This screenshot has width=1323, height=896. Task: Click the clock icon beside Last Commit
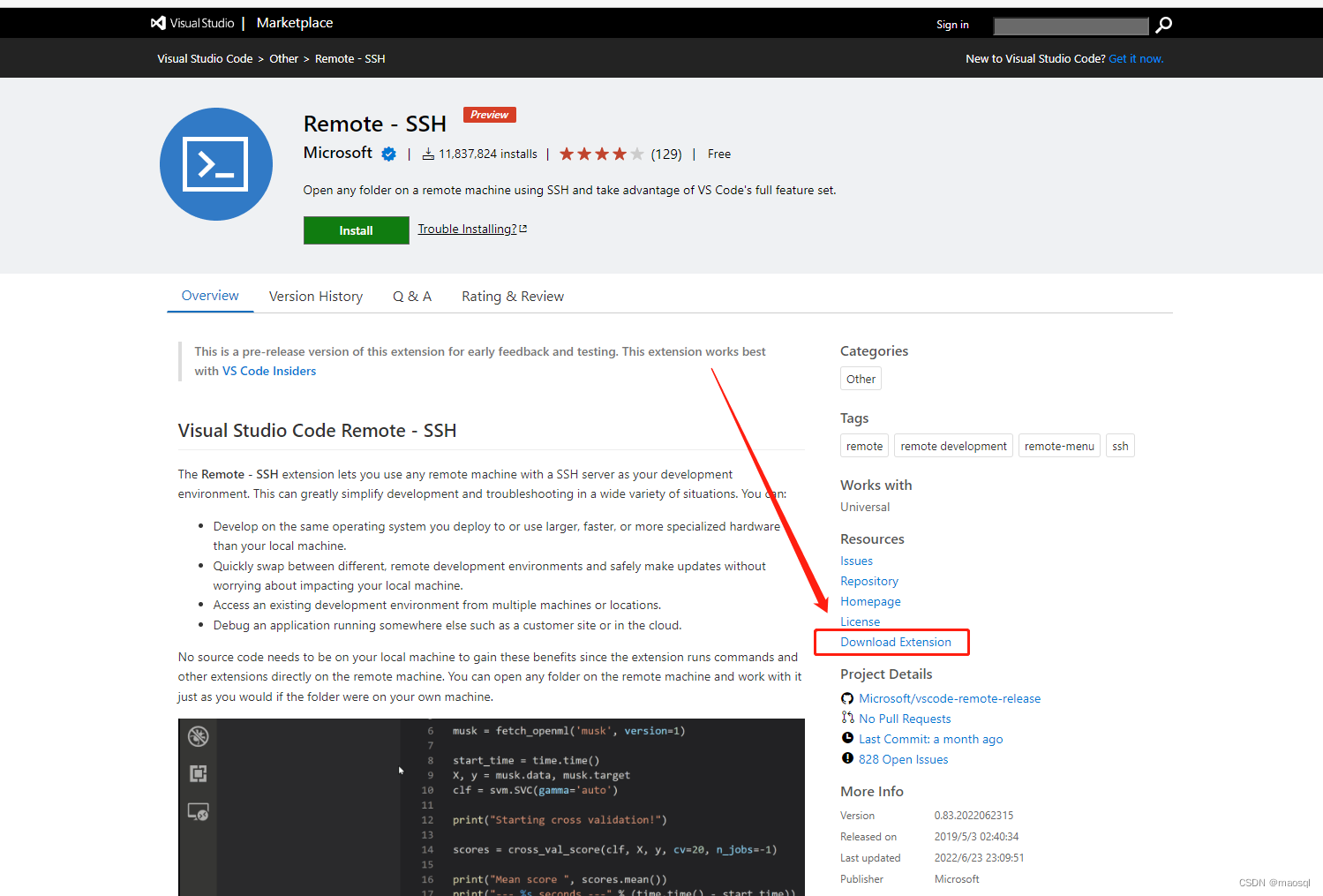[x=846, y=738]
